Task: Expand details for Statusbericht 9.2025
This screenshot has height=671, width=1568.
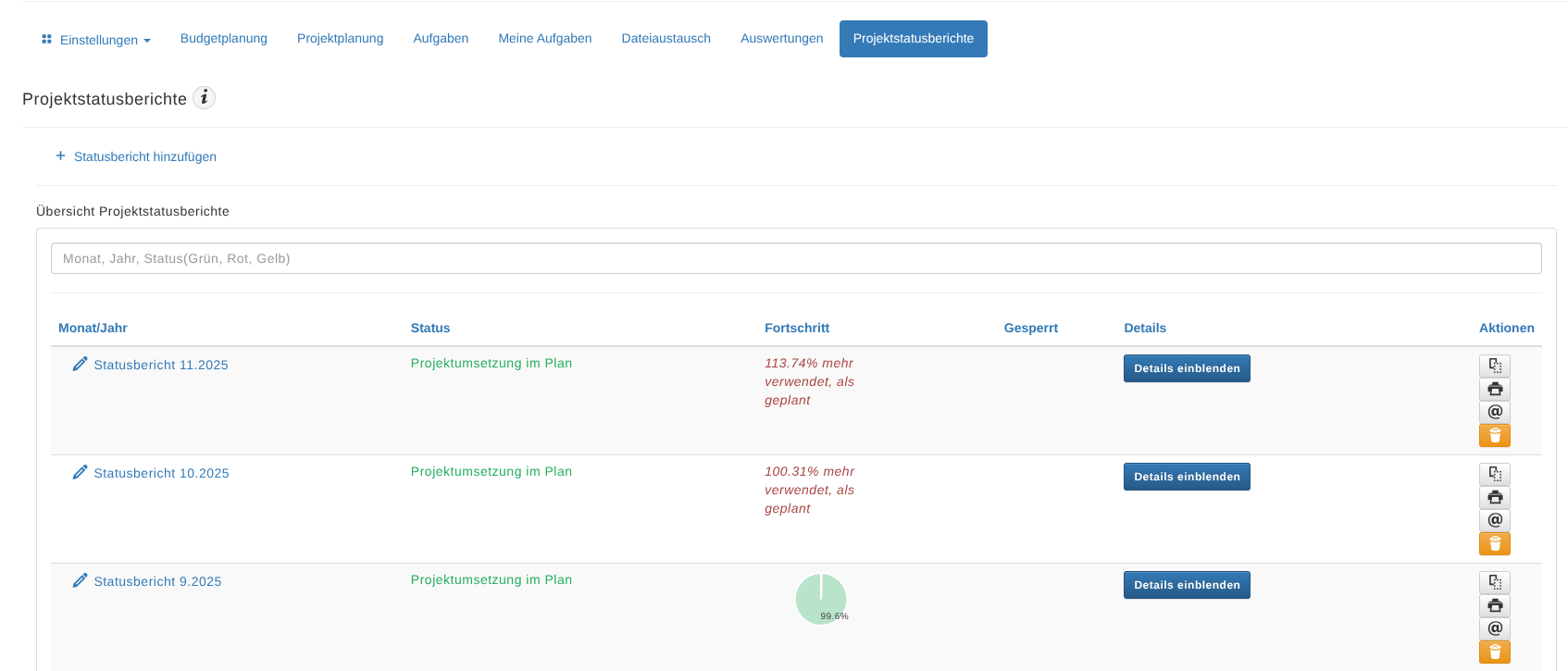Action: tap(1186, 585)
